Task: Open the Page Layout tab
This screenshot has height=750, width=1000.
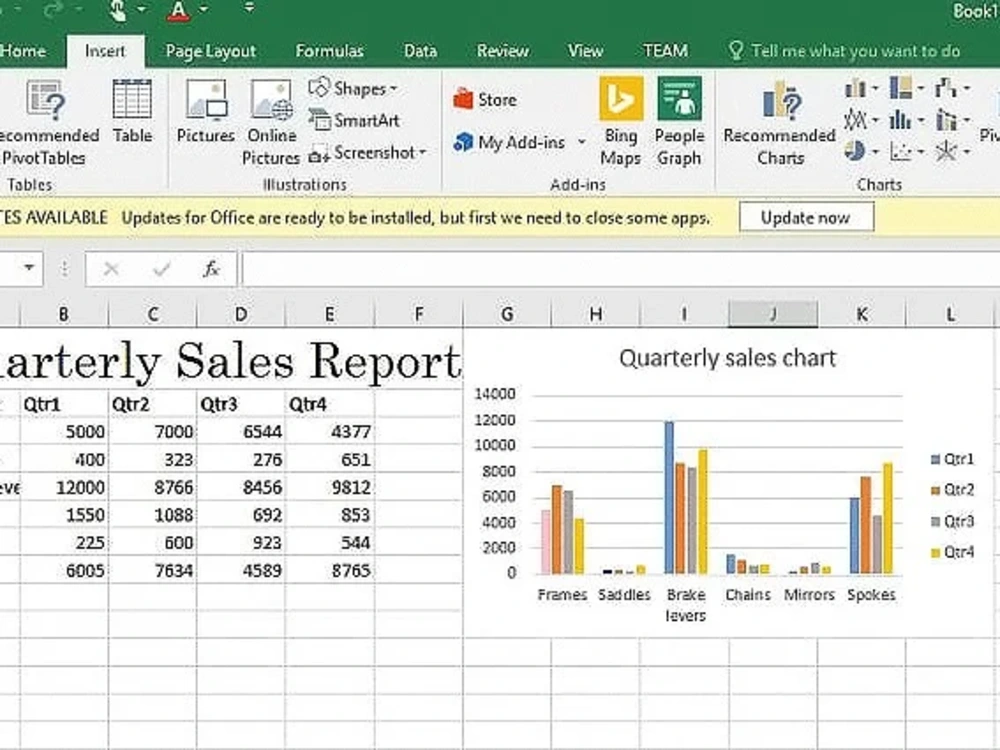Action: [x=210, y=51]
